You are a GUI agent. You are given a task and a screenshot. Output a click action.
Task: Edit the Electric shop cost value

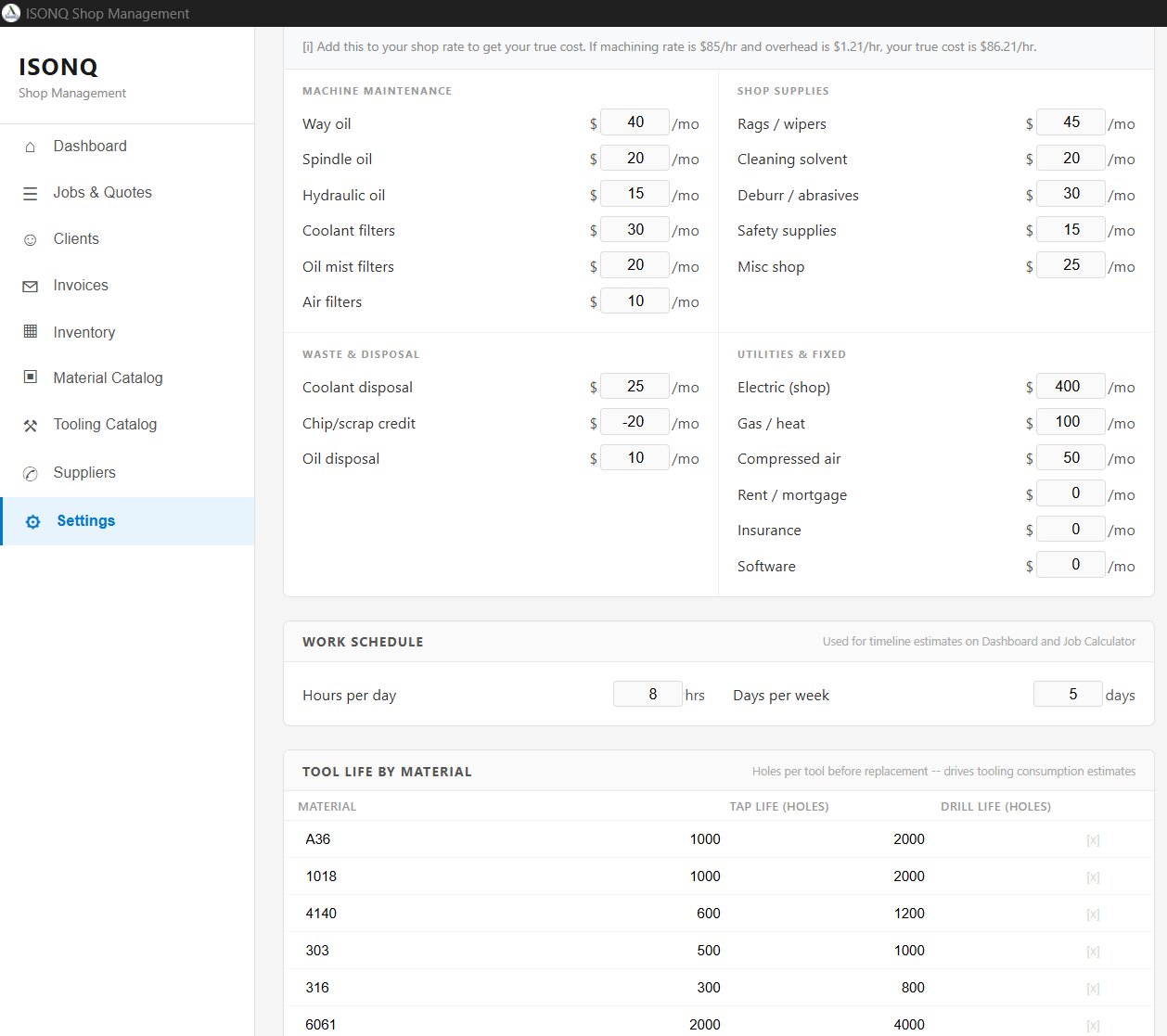click(x=1071, y=386)
